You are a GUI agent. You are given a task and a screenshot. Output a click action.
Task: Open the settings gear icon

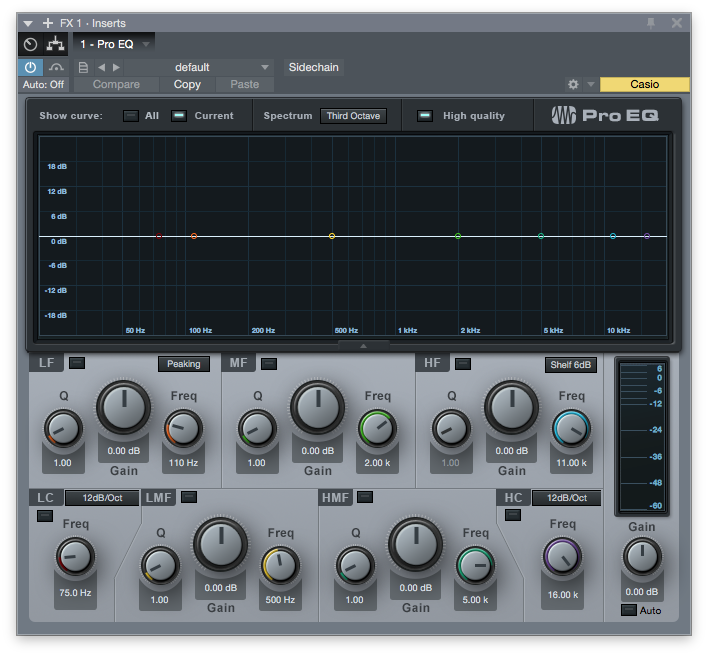pos(573,85)
